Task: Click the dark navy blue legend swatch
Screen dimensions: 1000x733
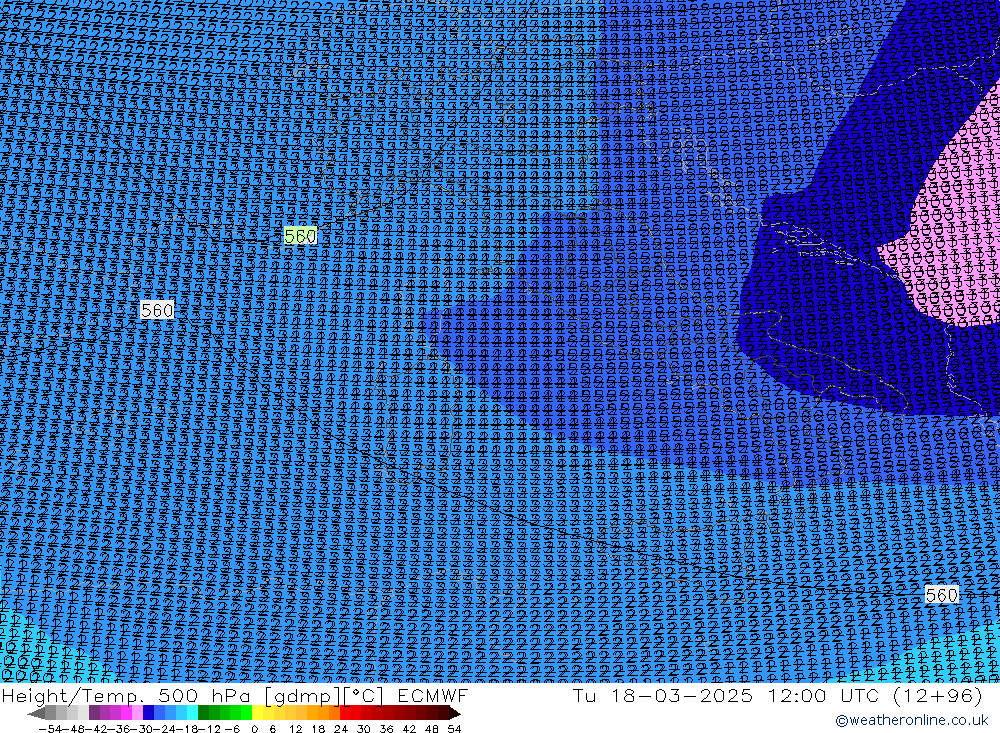Action: point(149,713)
